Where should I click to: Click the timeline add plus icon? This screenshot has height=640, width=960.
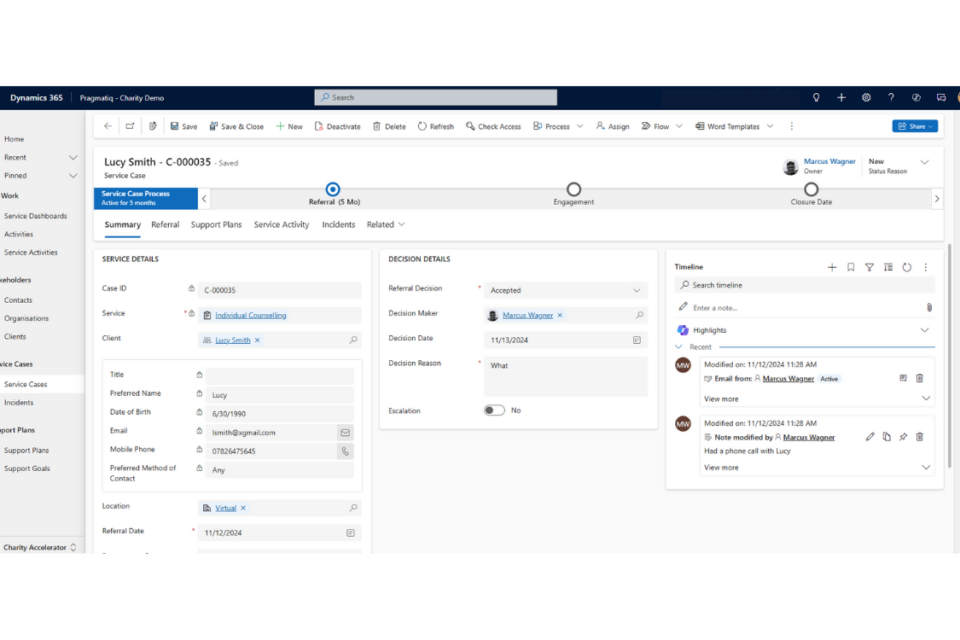(x=832, y=267)
